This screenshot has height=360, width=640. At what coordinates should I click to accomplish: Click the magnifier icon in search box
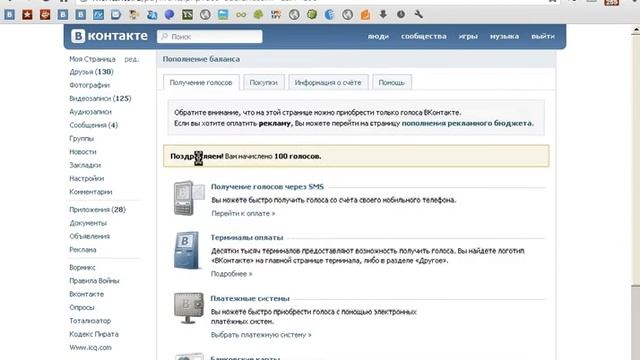point(164,37)
